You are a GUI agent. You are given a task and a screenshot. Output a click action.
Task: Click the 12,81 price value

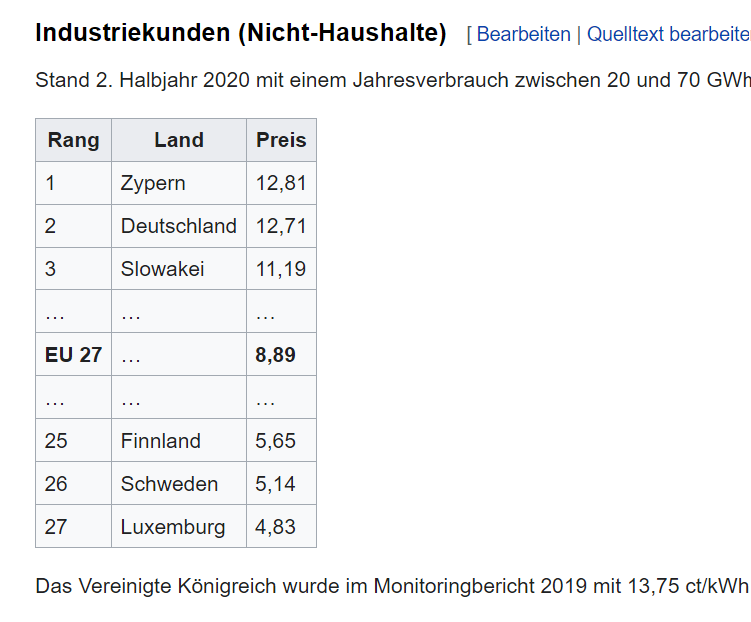(281, 183)
